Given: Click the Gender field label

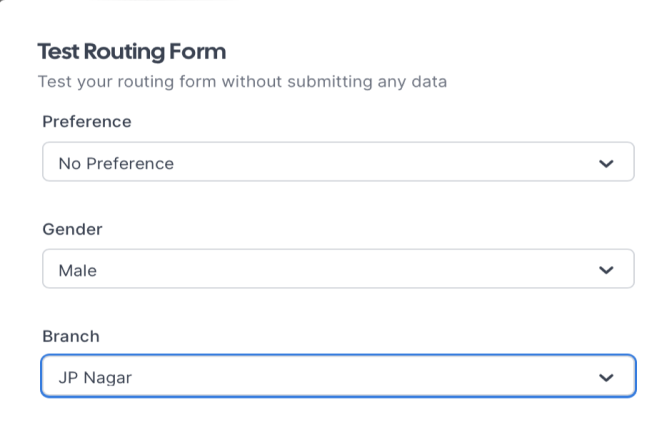Looking at the screenshot, I should coord(72,229).
